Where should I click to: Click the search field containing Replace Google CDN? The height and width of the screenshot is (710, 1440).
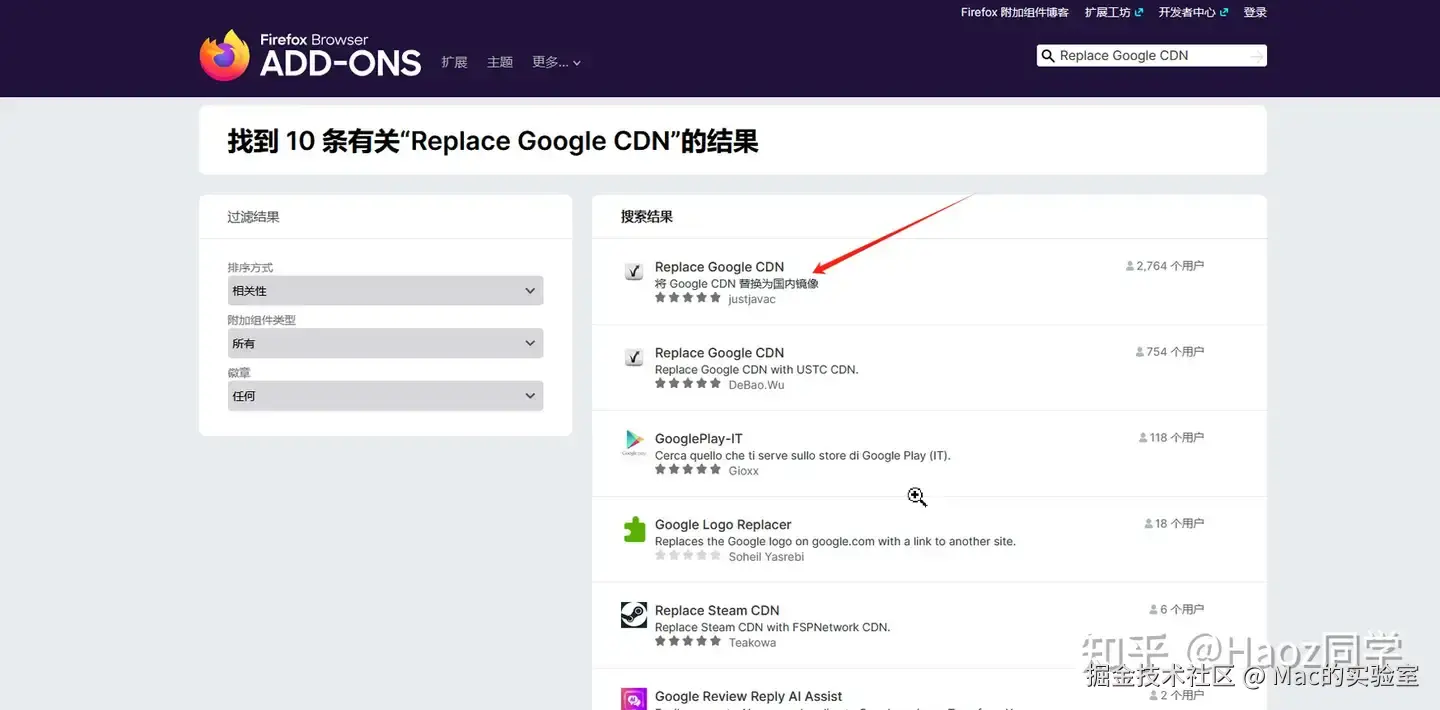[x=1150, y=56]
